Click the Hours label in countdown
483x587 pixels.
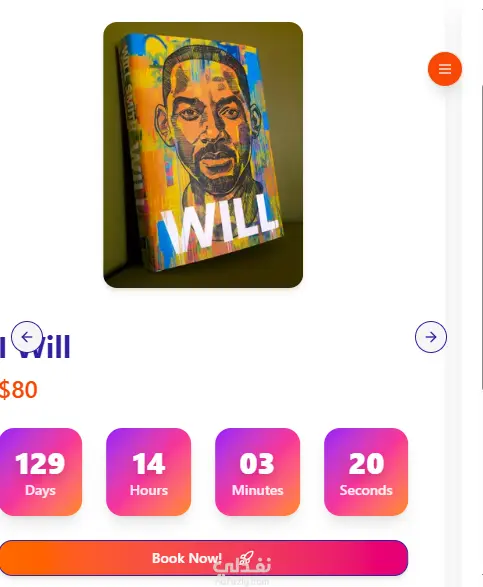[149, 490]
